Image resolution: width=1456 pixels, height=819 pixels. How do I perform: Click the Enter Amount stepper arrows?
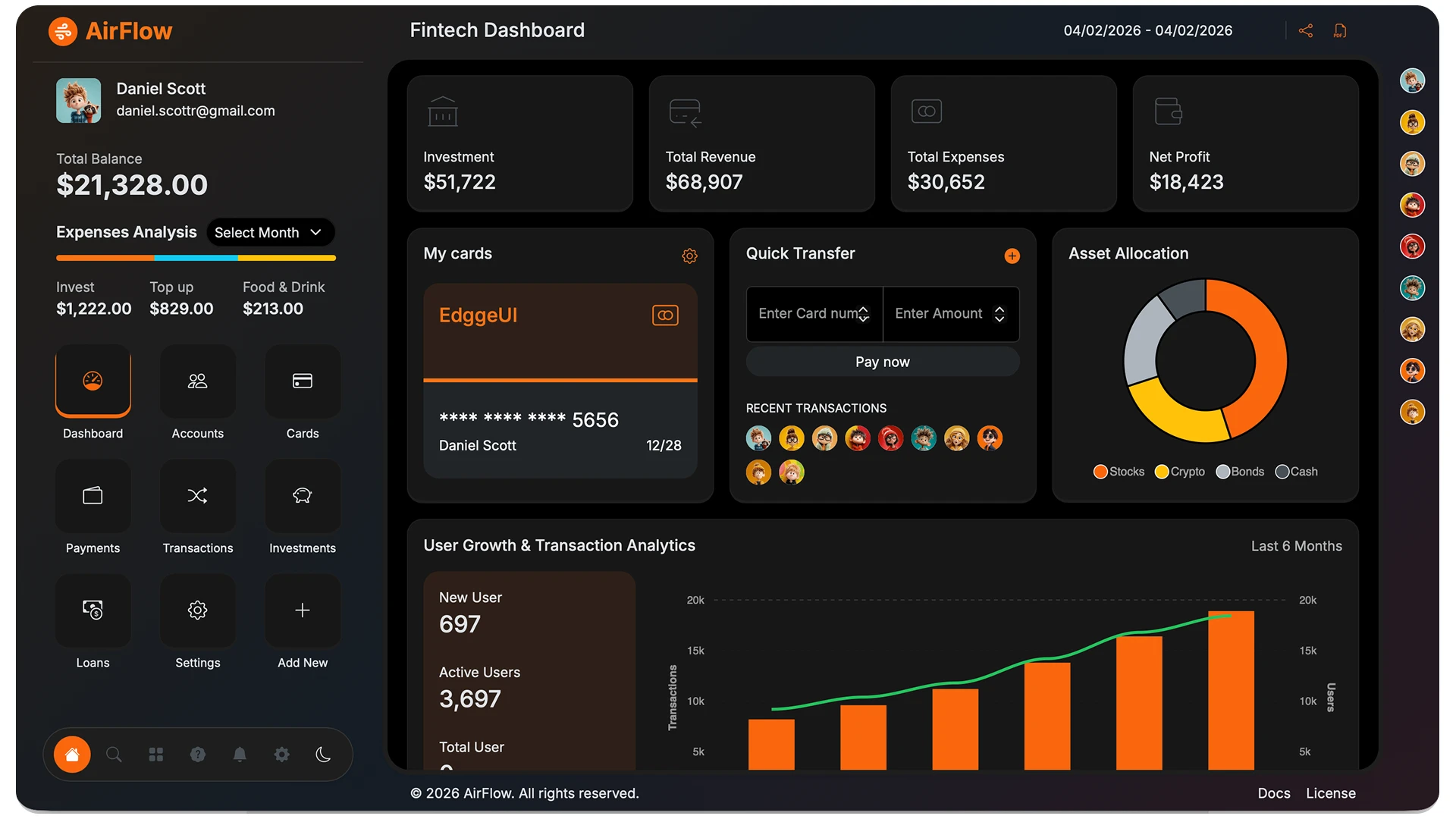click(999, 314)
